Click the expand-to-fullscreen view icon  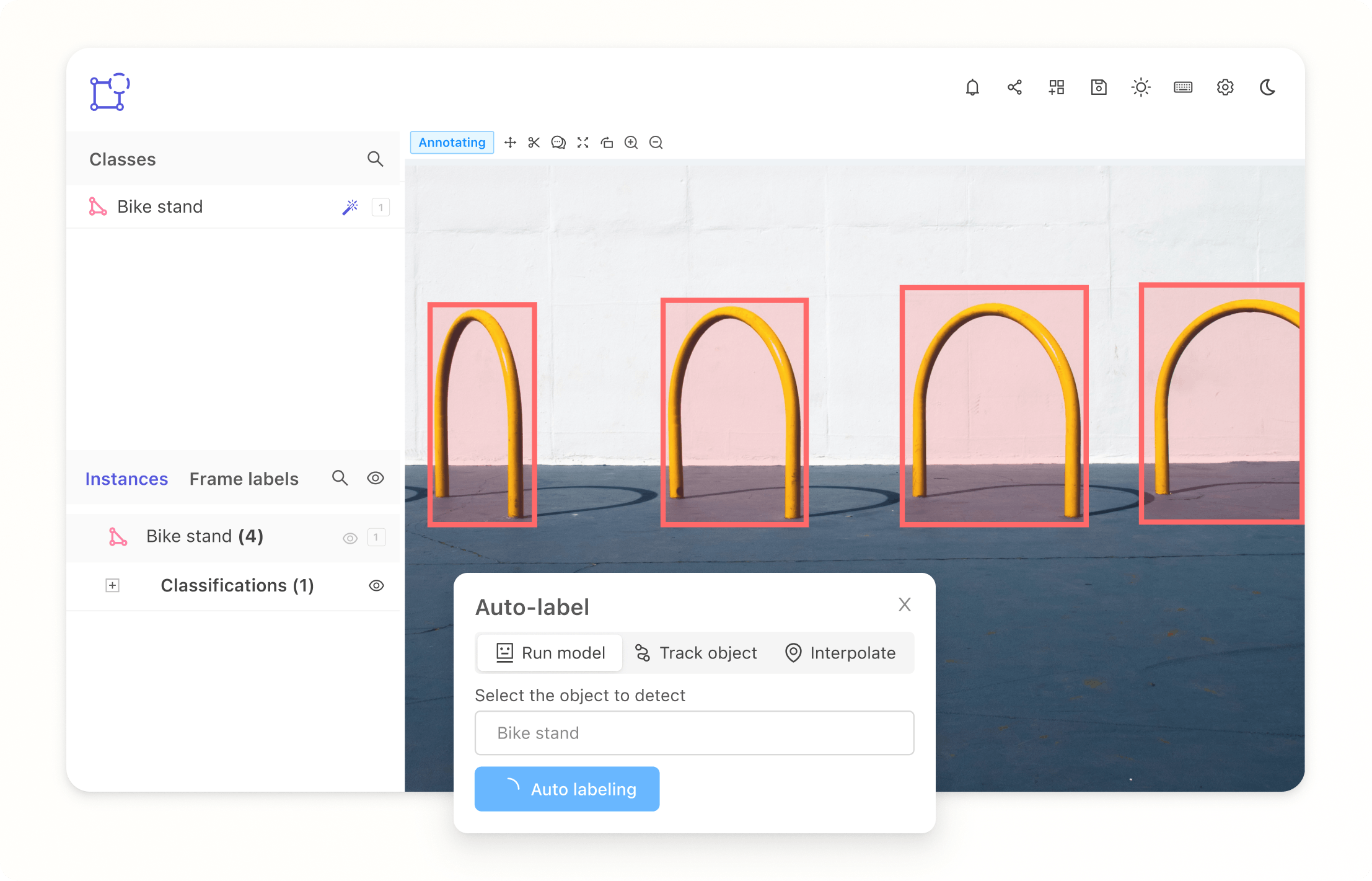pos(583,143)
